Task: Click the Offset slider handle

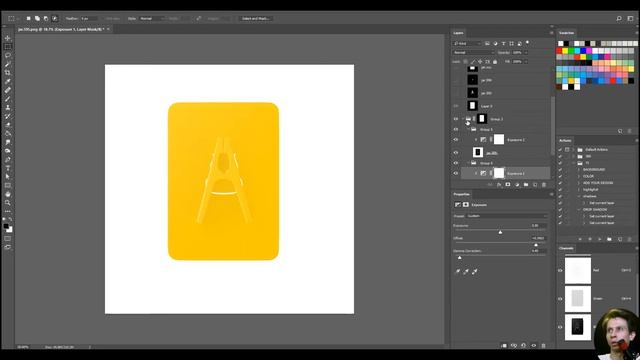Action: point(536,245)
